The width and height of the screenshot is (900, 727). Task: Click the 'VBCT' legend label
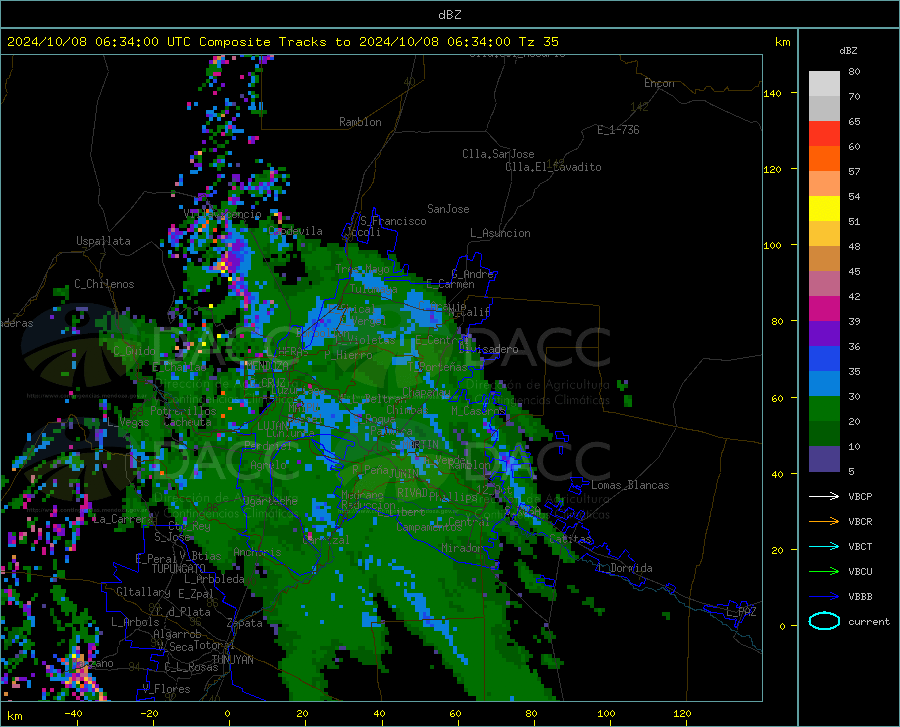(x=860, y=546)
